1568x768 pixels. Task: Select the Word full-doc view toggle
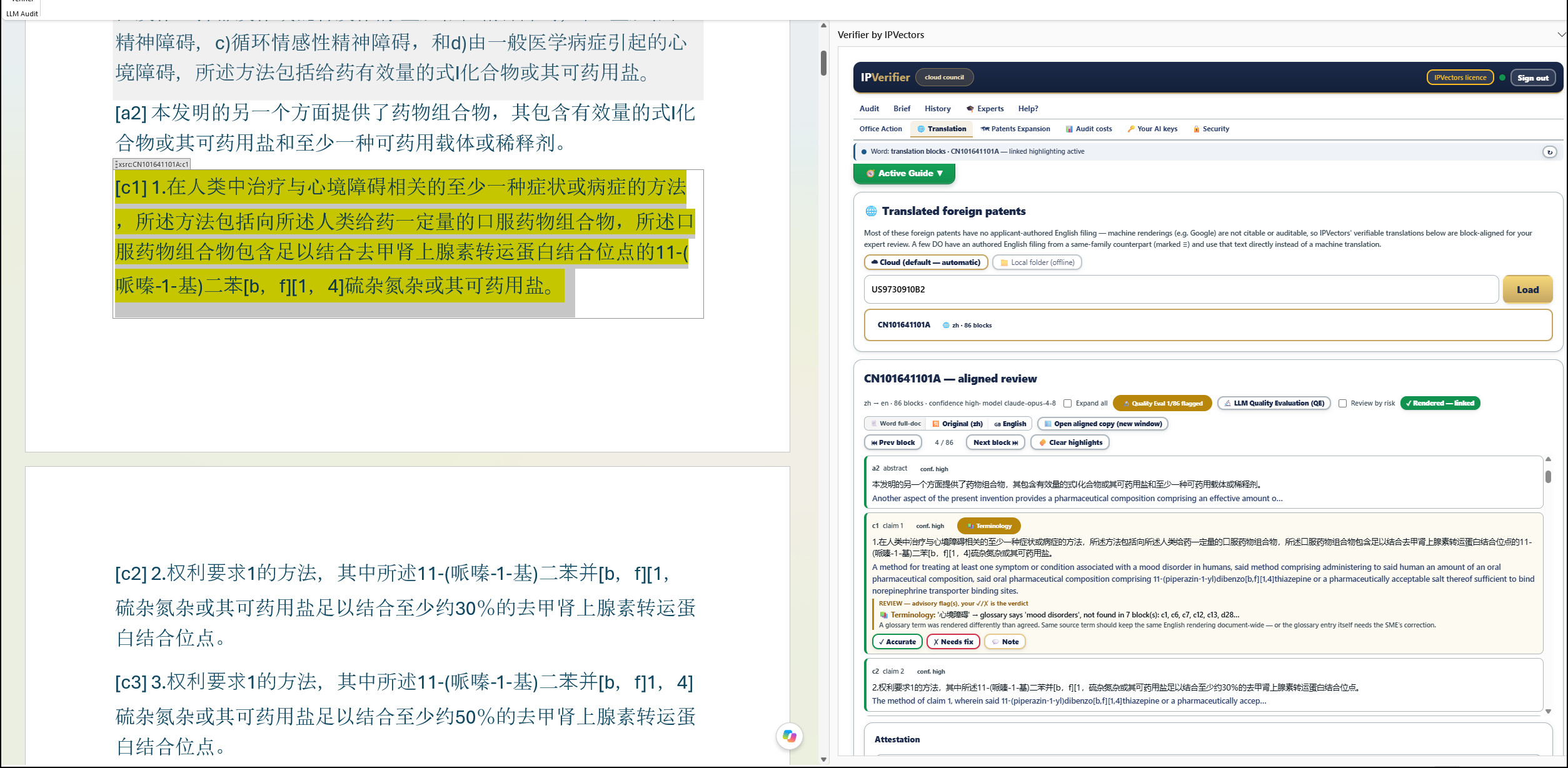[x=896, y=424]
